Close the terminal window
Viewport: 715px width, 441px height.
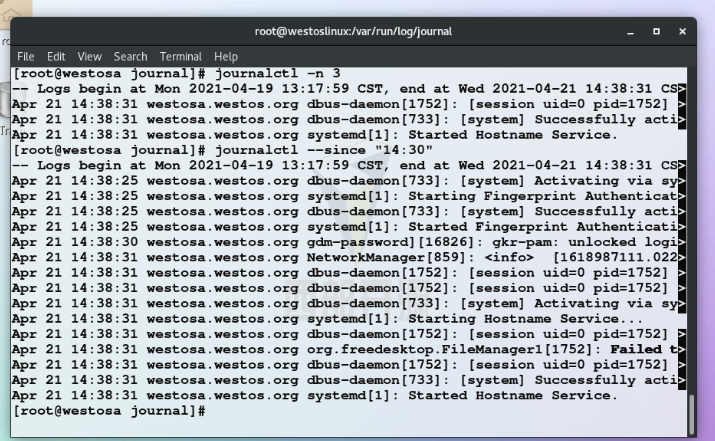tap(682, 31)
